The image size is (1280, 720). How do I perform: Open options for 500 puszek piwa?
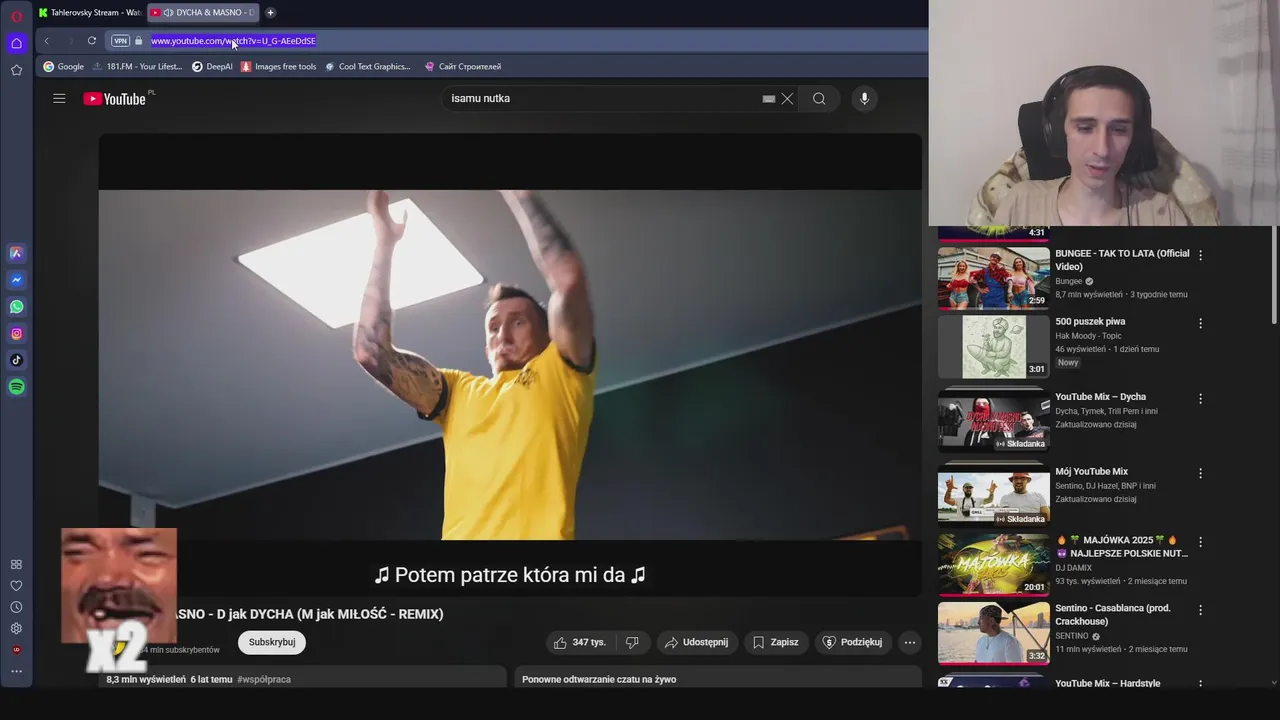coord(1200,323)
